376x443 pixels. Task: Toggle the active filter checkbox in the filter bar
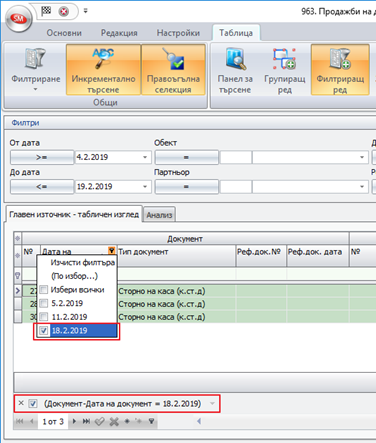point(33,404)
